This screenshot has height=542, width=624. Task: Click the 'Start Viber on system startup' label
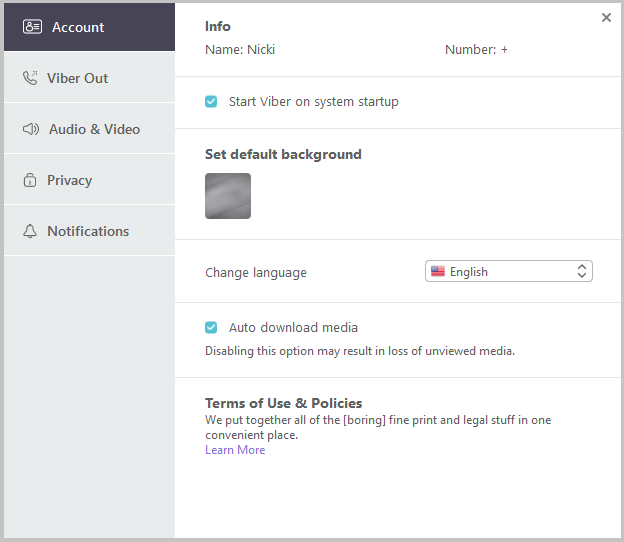313,102
